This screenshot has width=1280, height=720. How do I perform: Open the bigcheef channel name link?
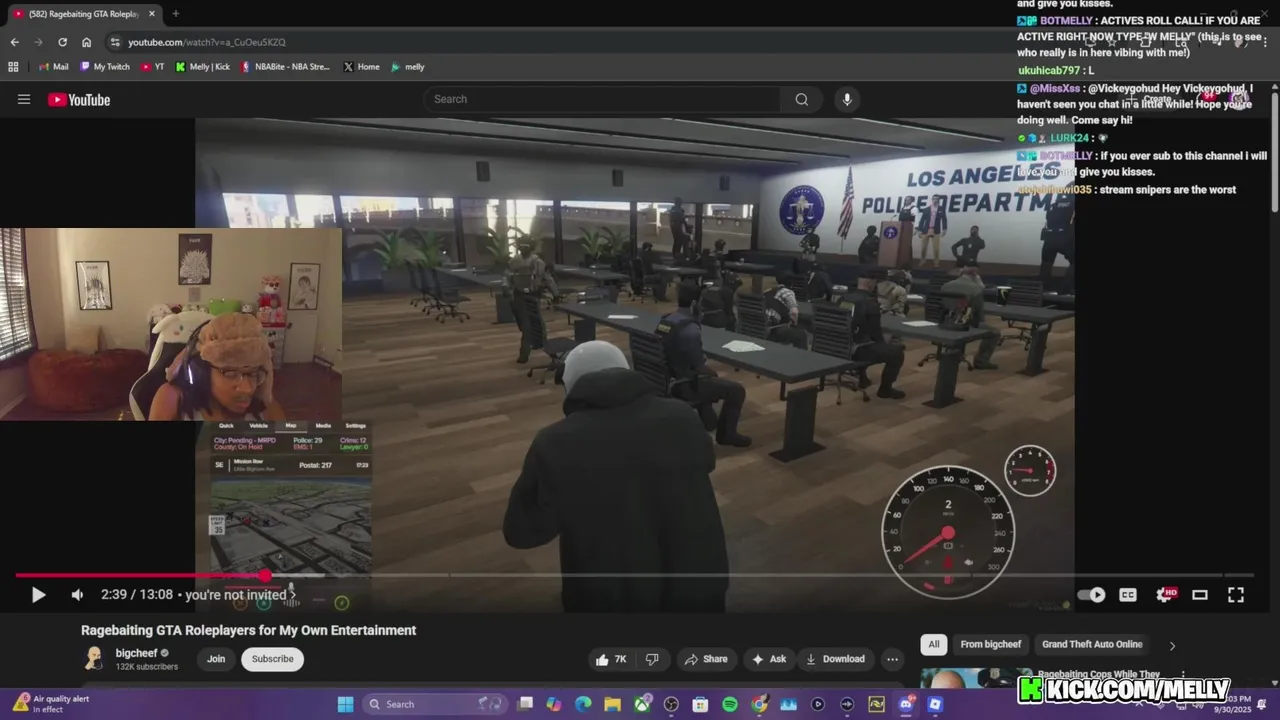(x=136, y=653)
